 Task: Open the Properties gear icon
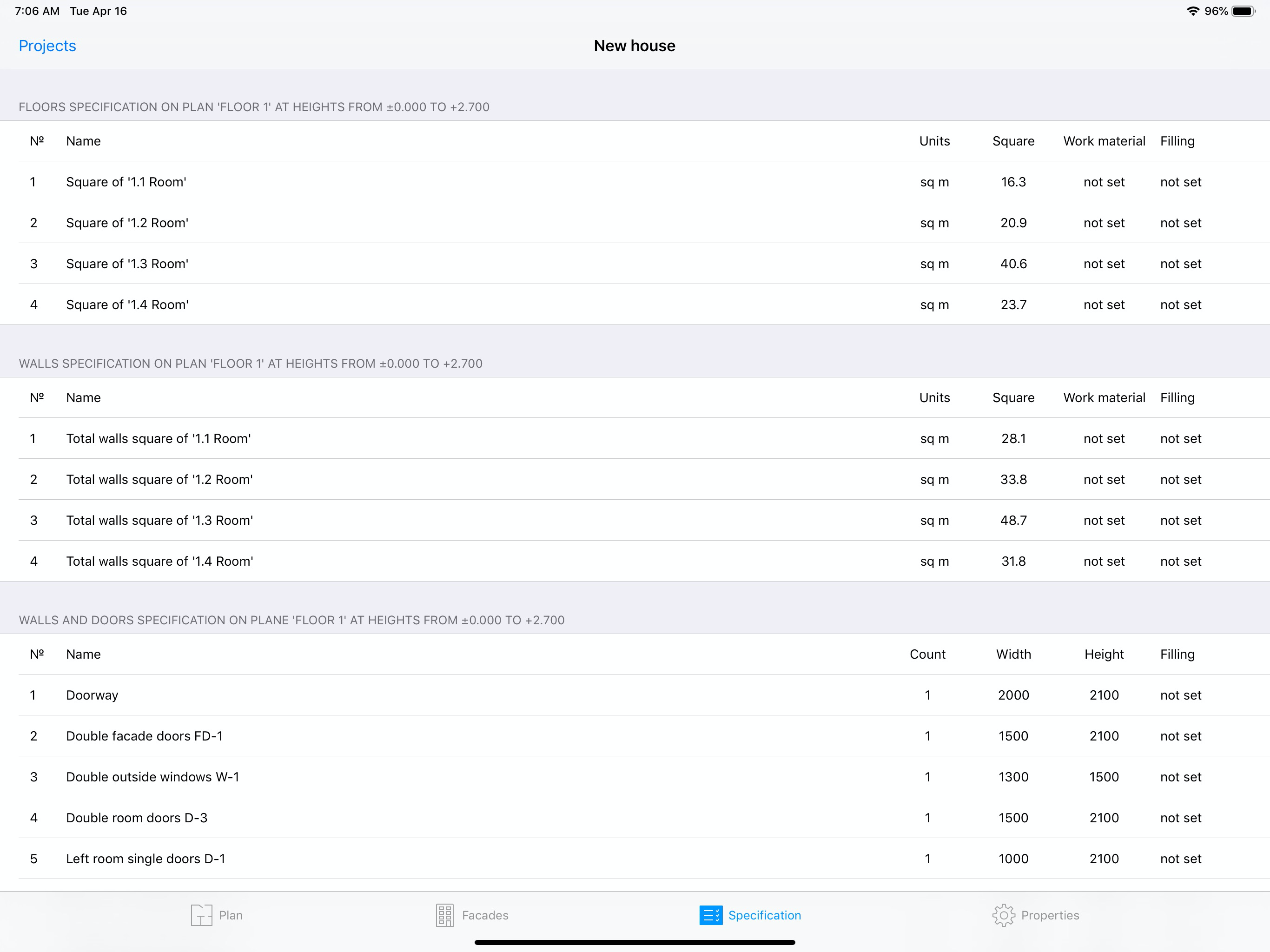coord(1003,915)
